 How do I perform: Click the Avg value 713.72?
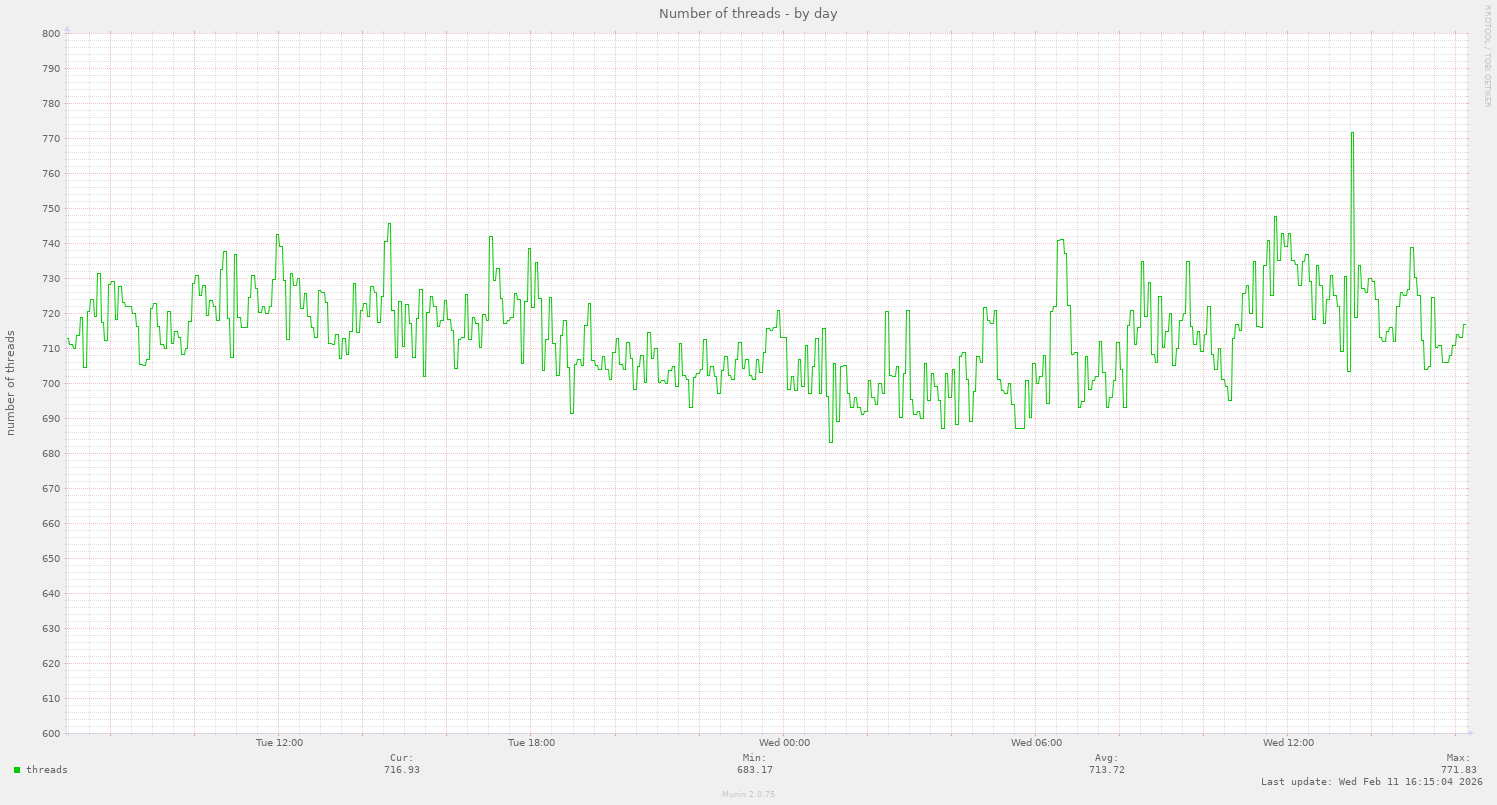pos(1107,770)
